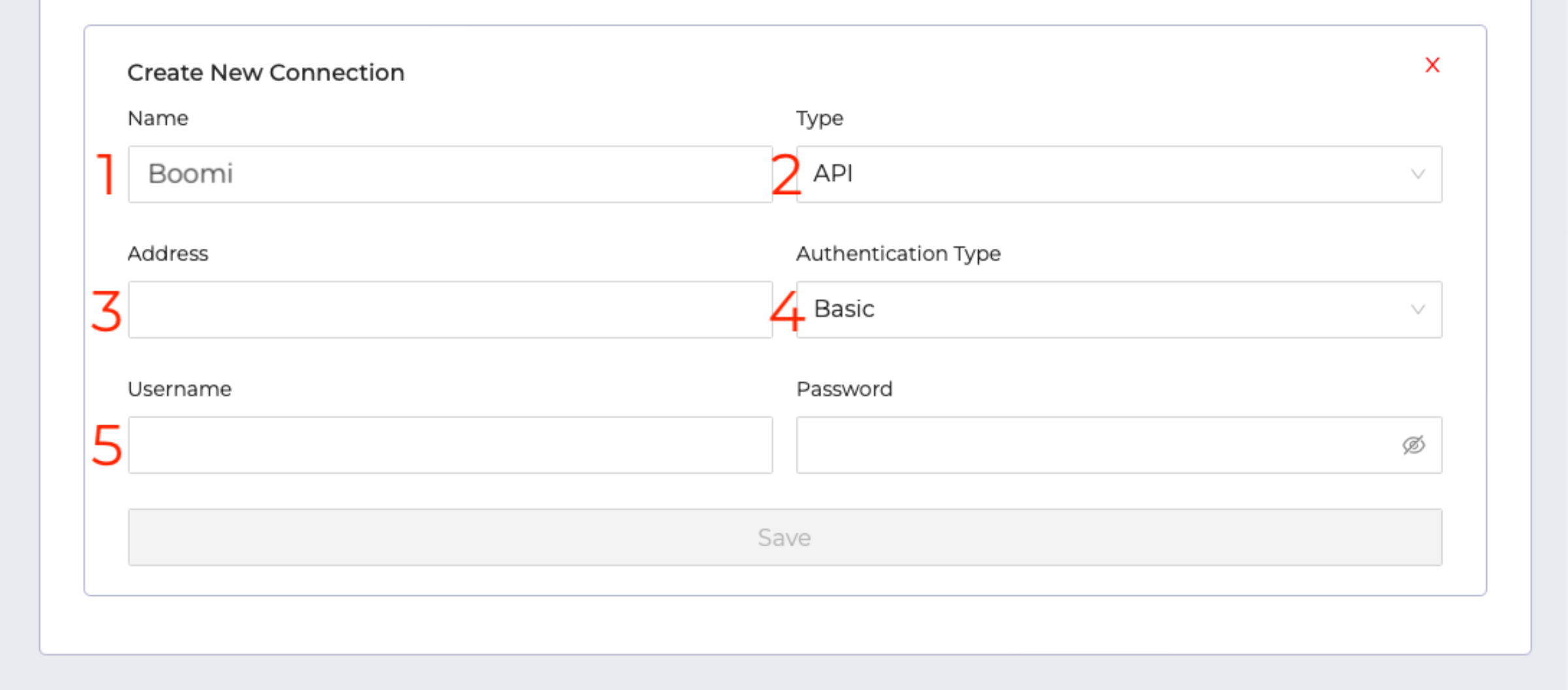
Task: Open the Type dropdown showing API
Action: click(x=1119, y=174)
